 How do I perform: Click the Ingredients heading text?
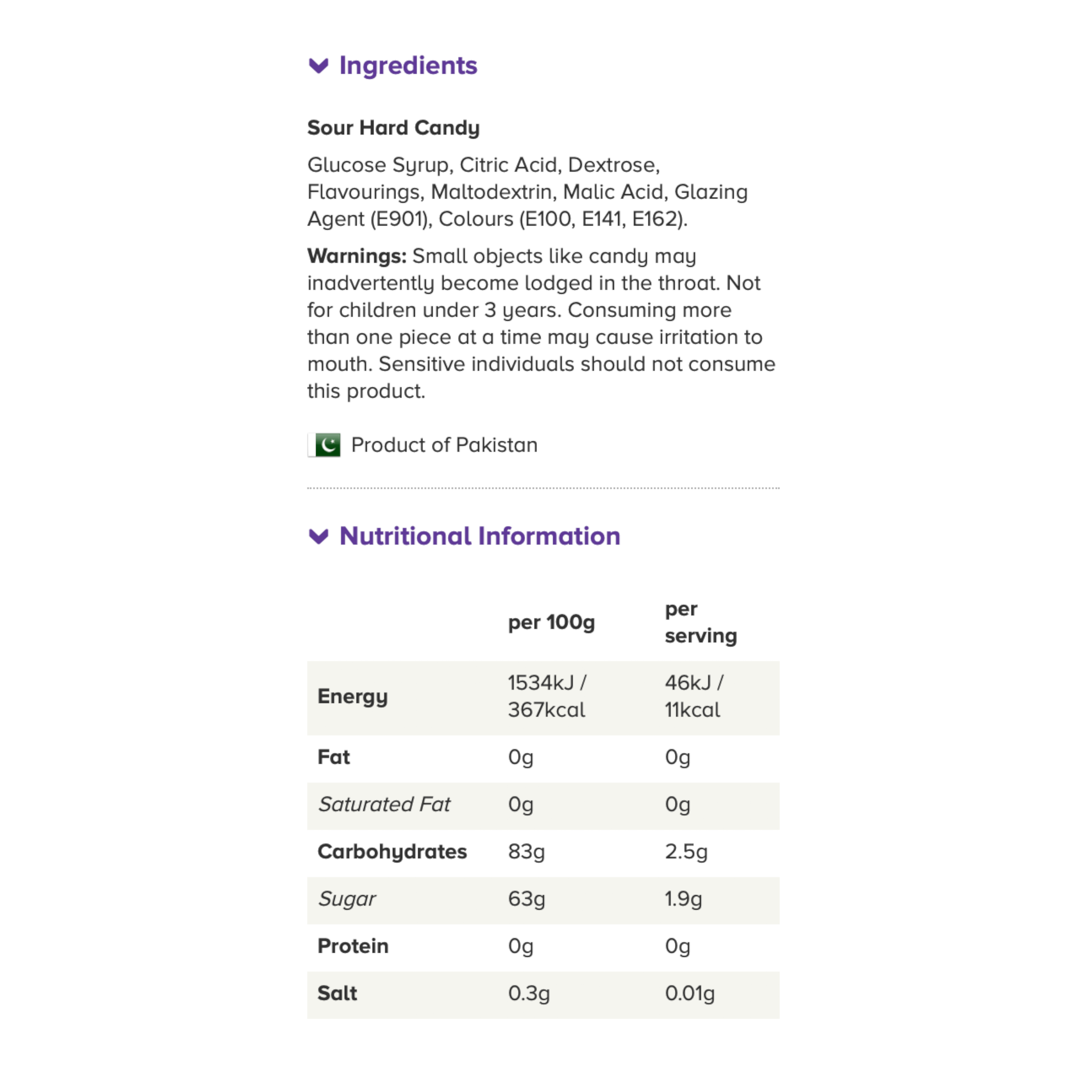click(x=408, y=66)
